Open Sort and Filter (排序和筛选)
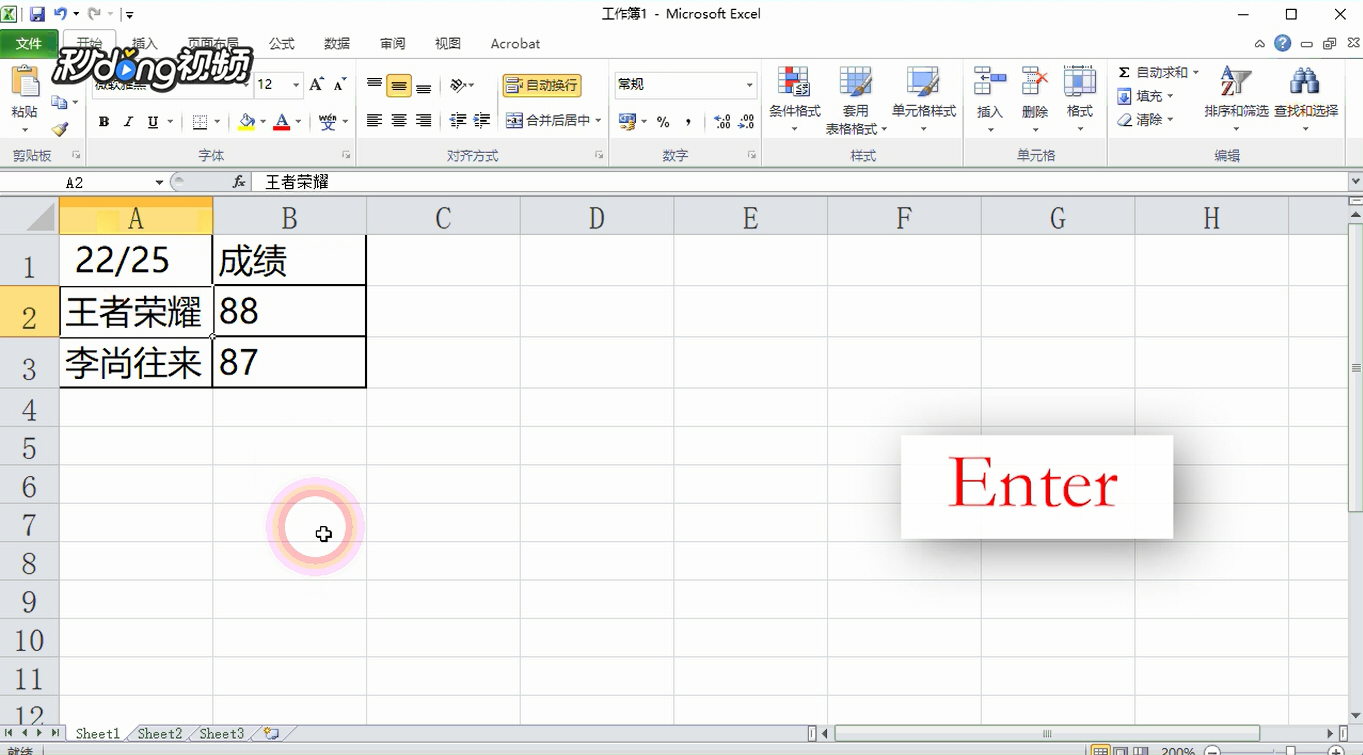The height and width of the screenshot is (755, 1363). (1236, 99)
